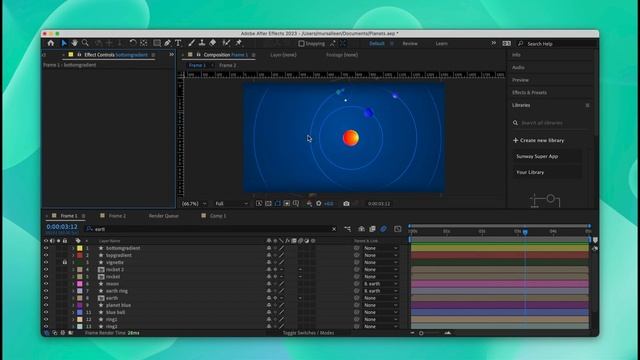Screen dimensions: 640x360
Task: Open the parent dropdown for earth ring
Action: [380, 291]
